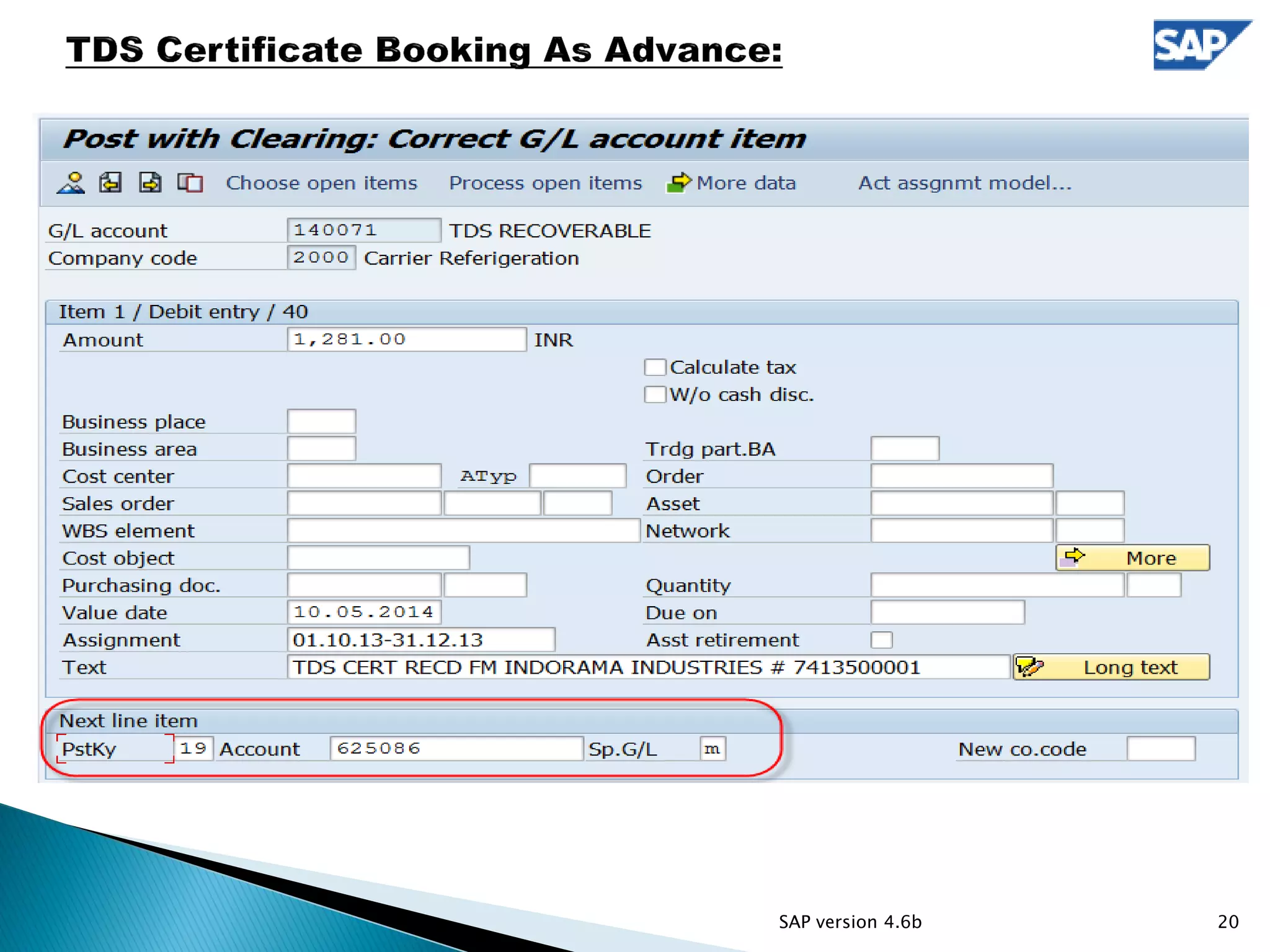
Task: Click the Value date field 10.05.2014
Action: 364,612
